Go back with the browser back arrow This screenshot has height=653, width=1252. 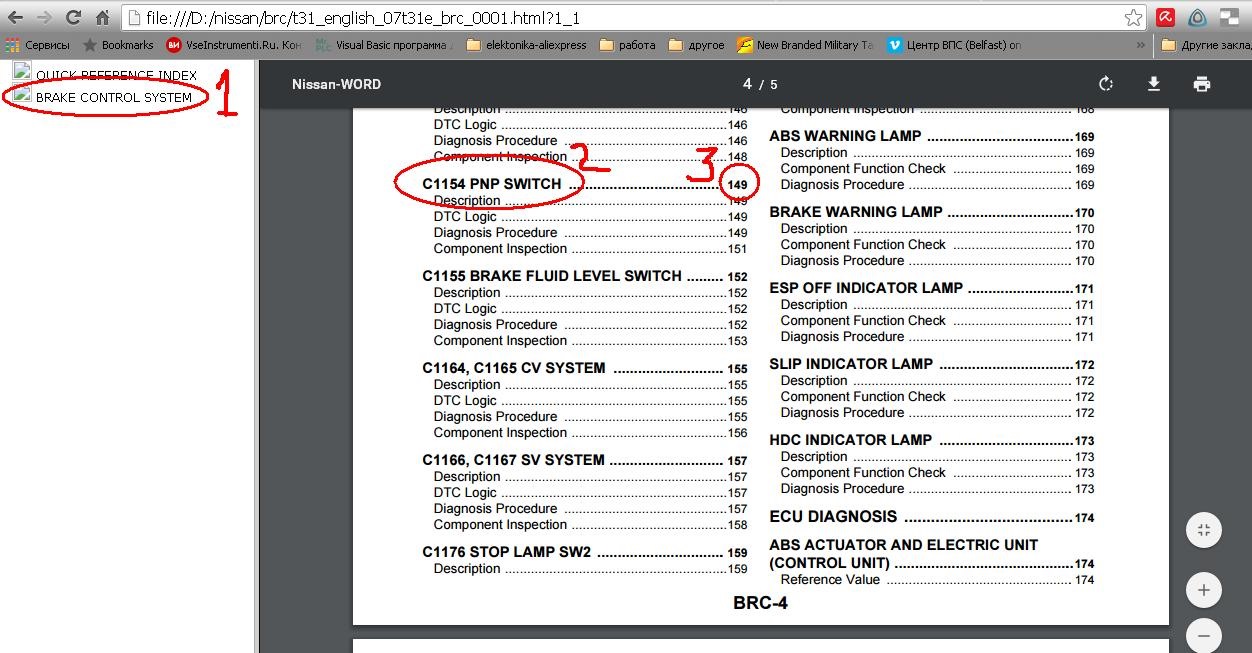pos(15,17)
